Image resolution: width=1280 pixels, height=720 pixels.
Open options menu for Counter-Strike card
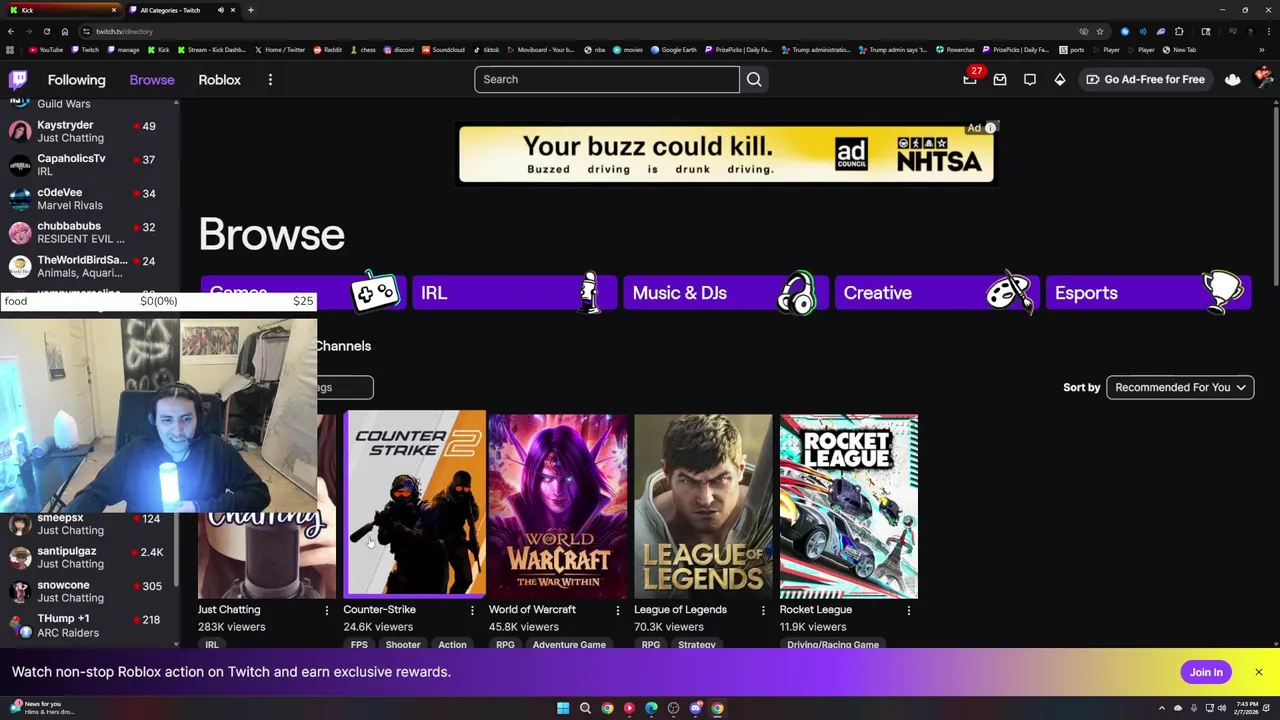[x=472, y=610]
